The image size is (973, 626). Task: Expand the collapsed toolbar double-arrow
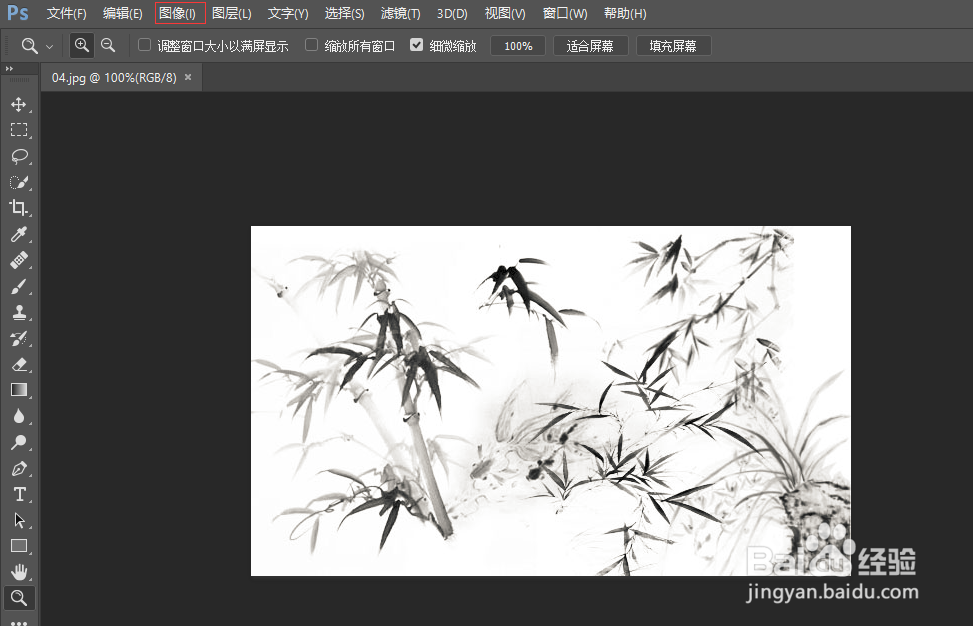click(9, 68)
